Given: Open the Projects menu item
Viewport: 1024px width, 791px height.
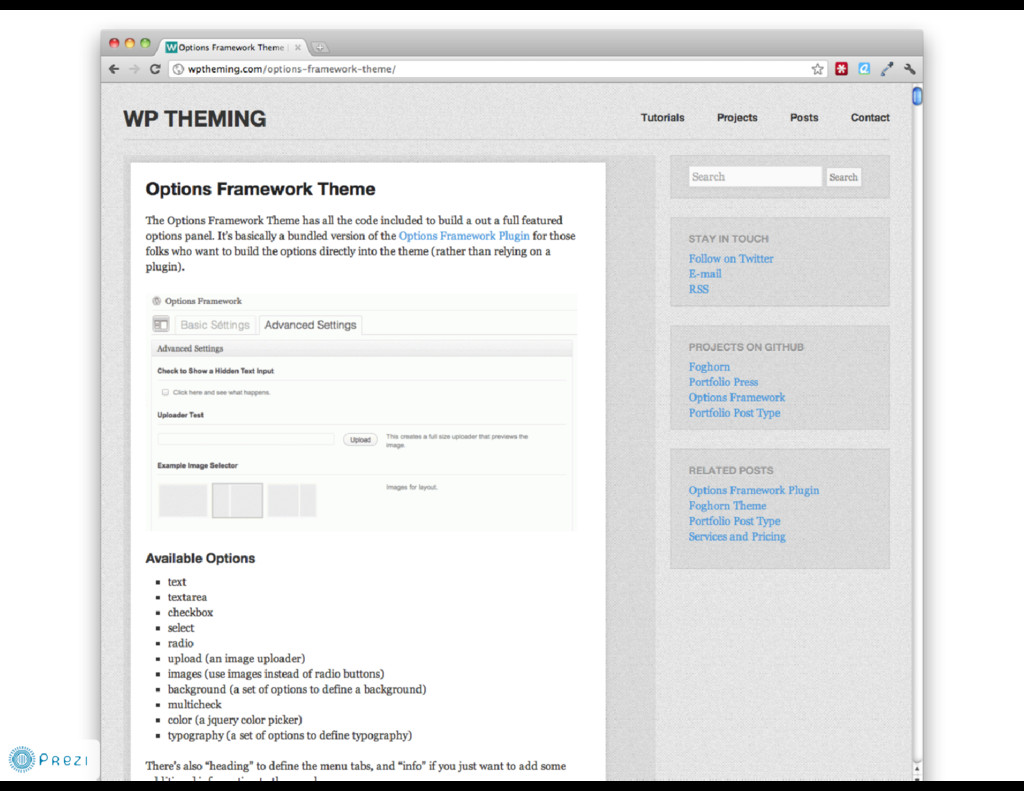Looking at the screenshot, I should point(737,118).
